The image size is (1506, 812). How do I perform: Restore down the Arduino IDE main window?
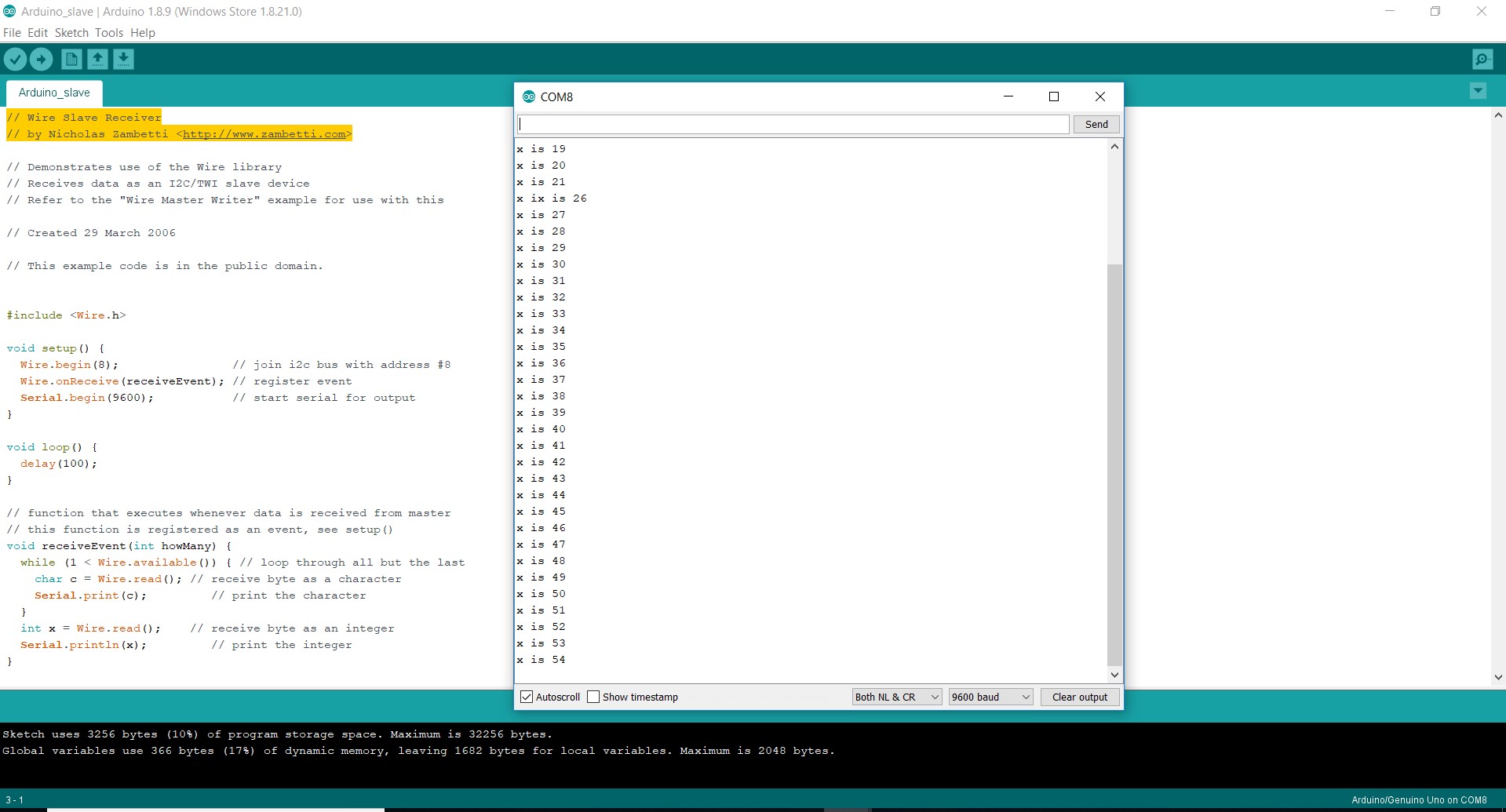1435,11
